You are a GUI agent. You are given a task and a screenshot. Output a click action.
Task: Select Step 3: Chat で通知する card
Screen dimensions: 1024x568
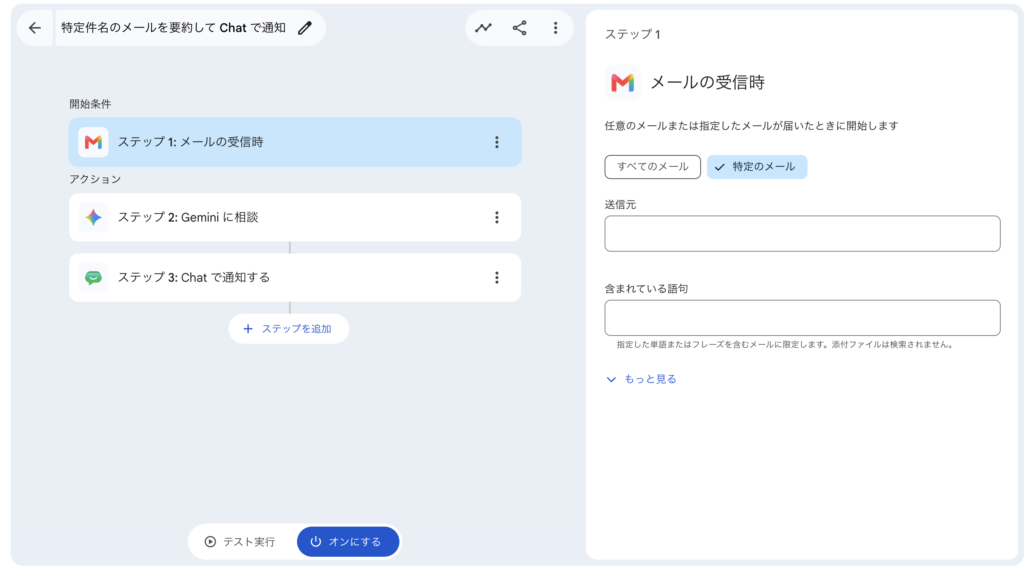pyautogui.click(x=295, y=277)
